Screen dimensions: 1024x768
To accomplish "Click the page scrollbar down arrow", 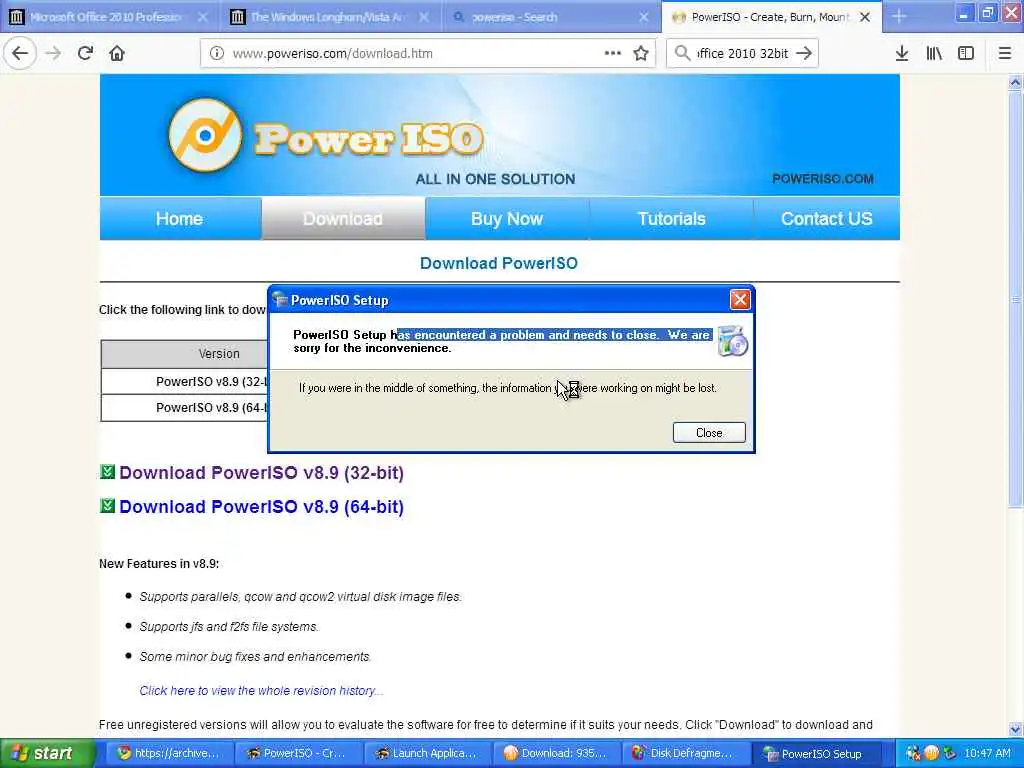I will [x=1015, y=729].
